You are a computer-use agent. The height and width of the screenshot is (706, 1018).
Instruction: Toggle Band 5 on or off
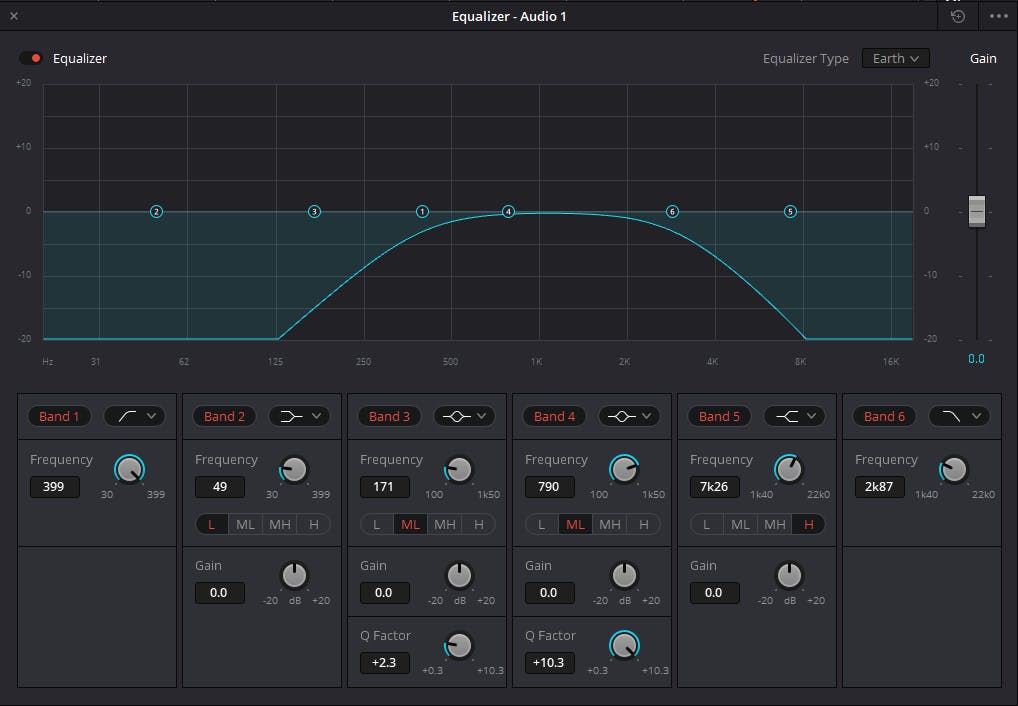(x=719, y=416)
